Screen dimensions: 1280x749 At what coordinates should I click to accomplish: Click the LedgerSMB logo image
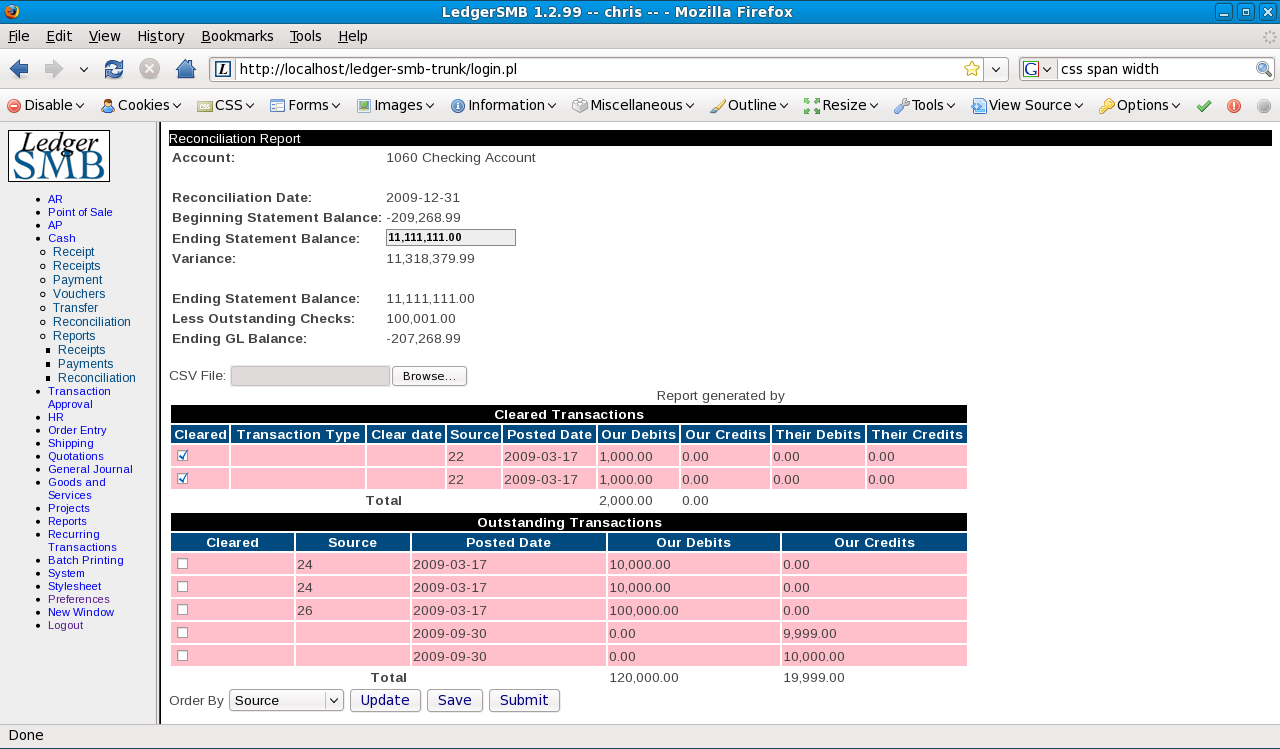[59, 156]
